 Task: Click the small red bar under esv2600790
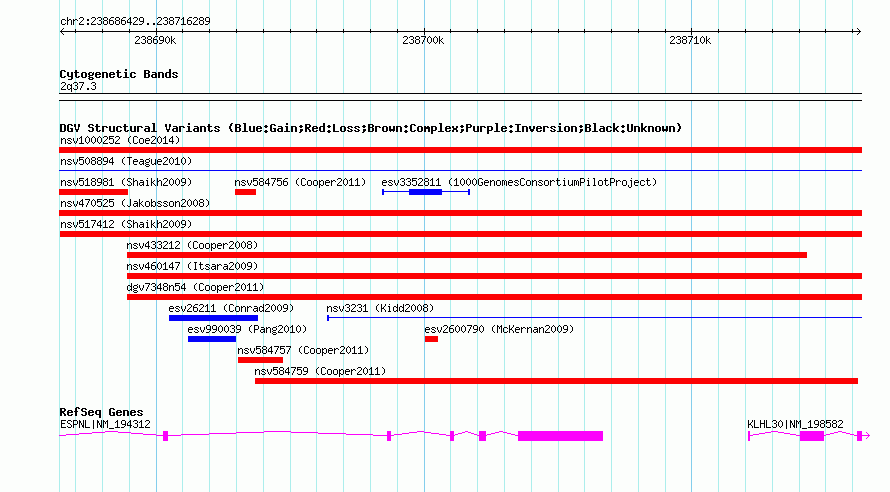[431, 339]
